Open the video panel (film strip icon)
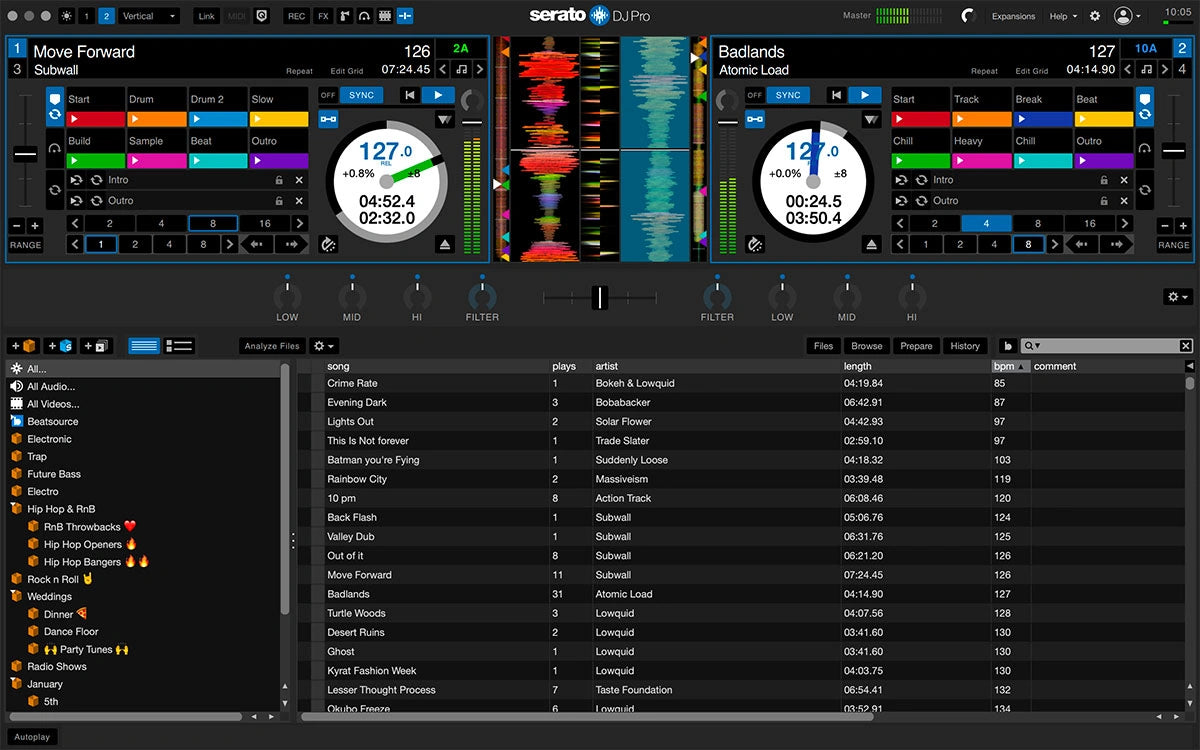 385,16
